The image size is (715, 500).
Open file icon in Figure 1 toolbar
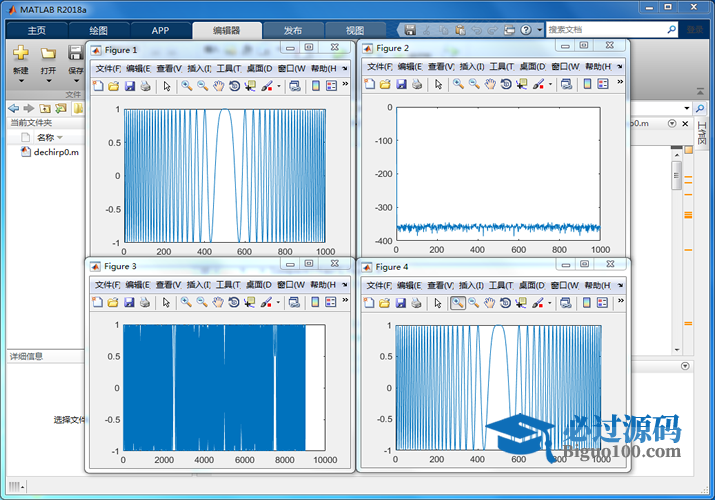tap(114, 86)
